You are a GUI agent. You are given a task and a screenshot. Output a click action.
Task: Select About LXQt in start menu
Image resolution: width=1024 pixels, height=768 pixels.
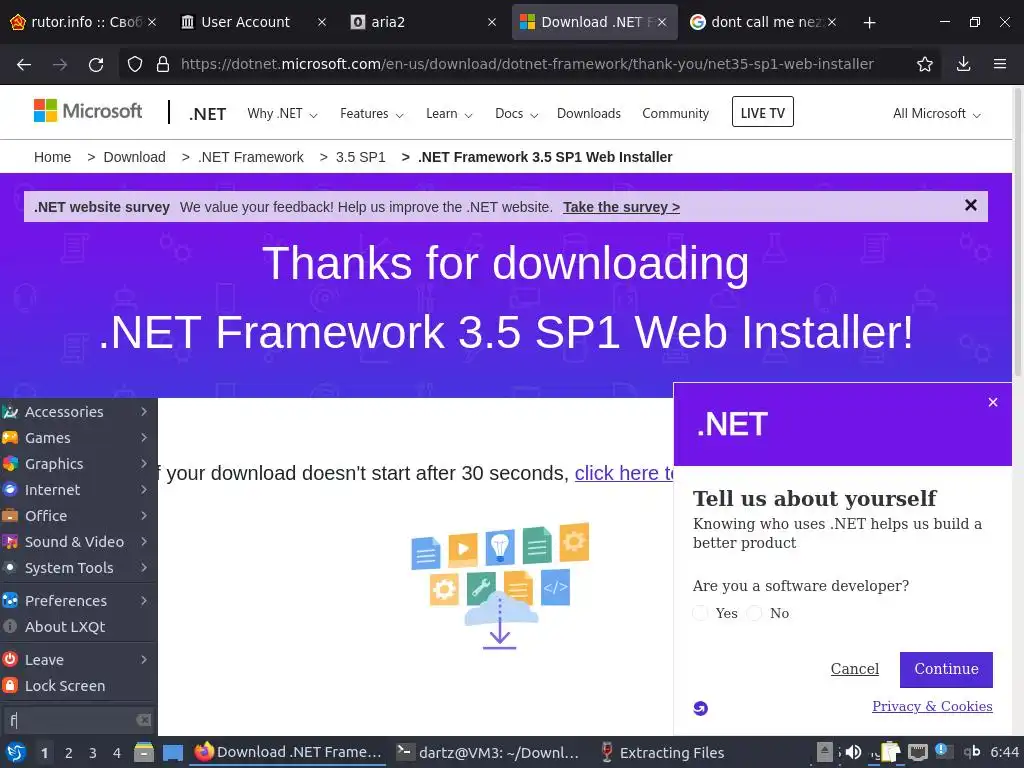(77, 626)
